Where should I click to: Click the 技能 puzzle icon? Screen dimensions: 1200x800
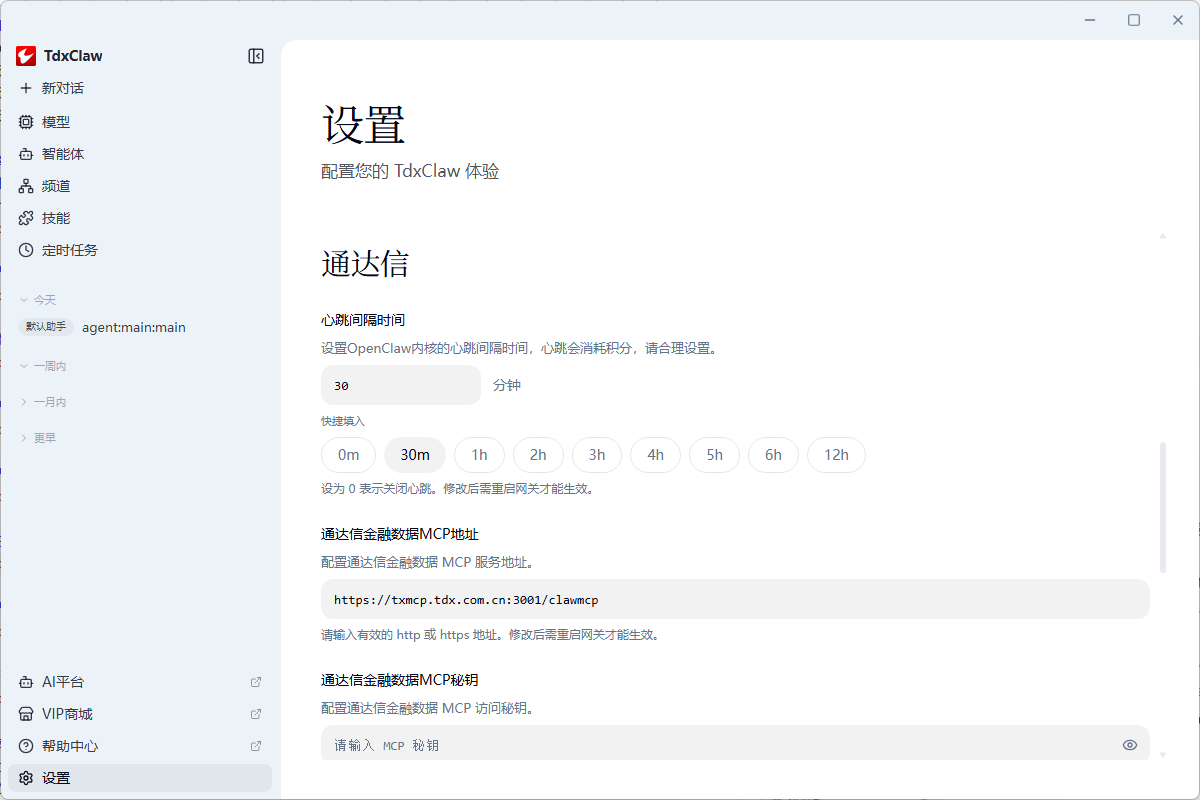pos(26,218)
